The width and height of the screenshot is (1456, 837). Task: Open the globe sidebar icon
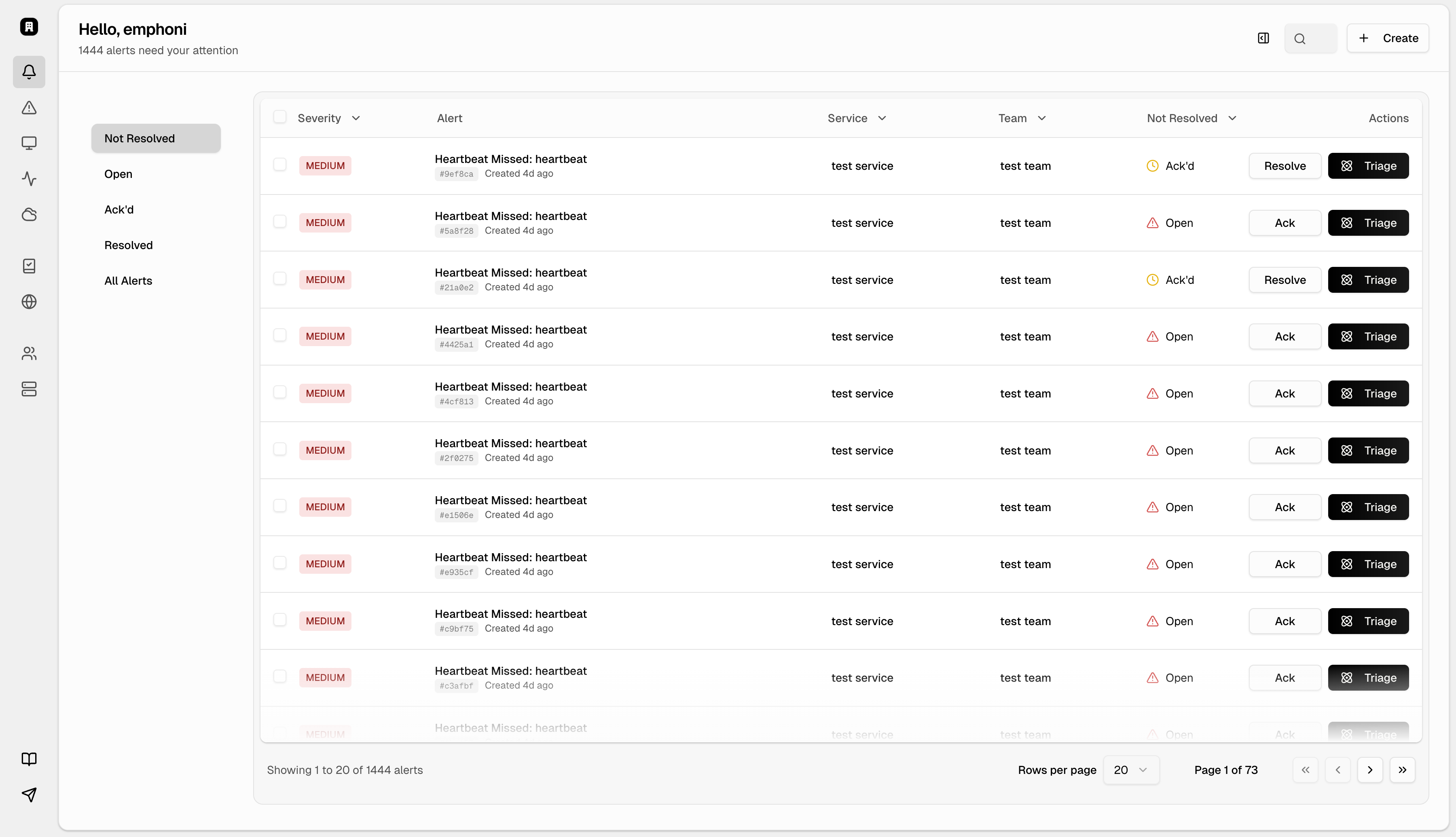[x=29, y=302]
